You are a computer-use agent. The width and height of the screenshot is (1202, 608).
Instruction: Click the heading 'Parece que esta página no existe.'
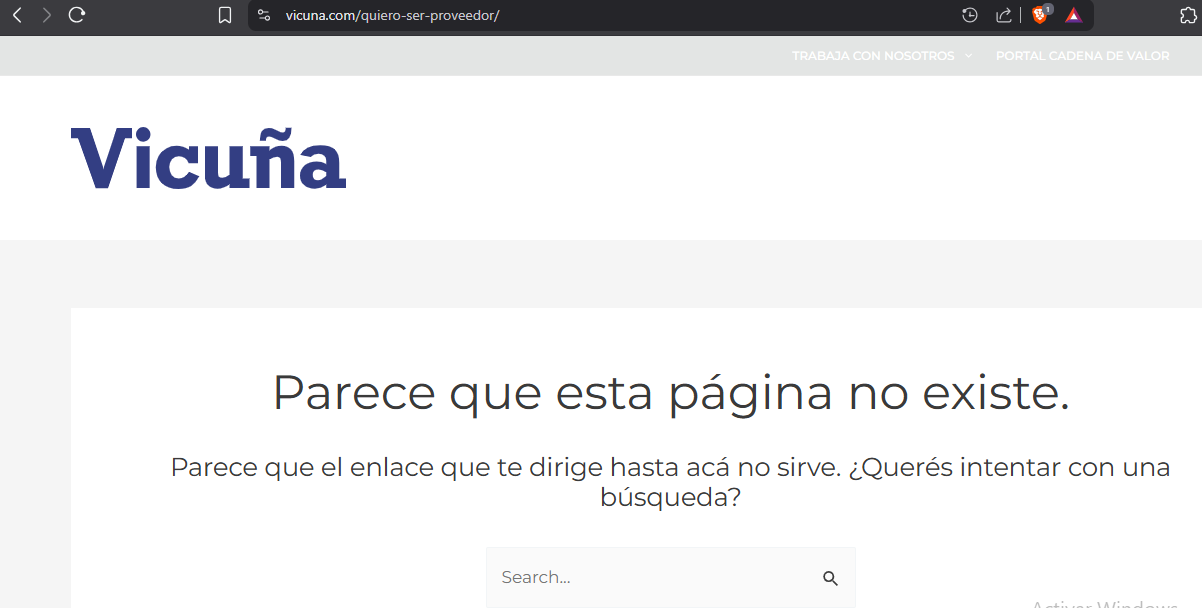pyautogui.click(x=671, y=391)
